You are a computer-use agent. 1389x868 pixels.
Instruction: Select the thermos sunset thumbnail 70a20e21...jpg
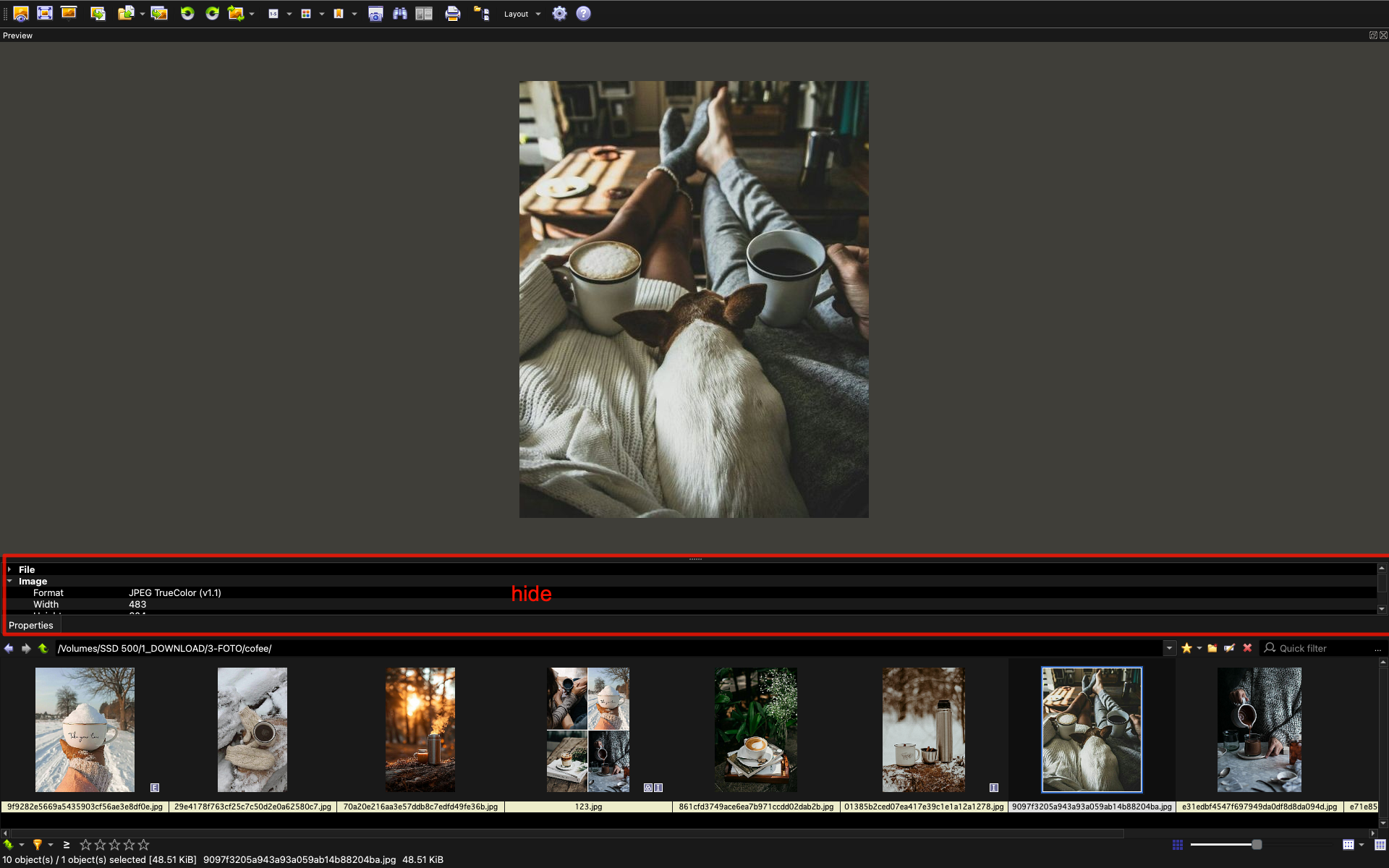(420, 730)
